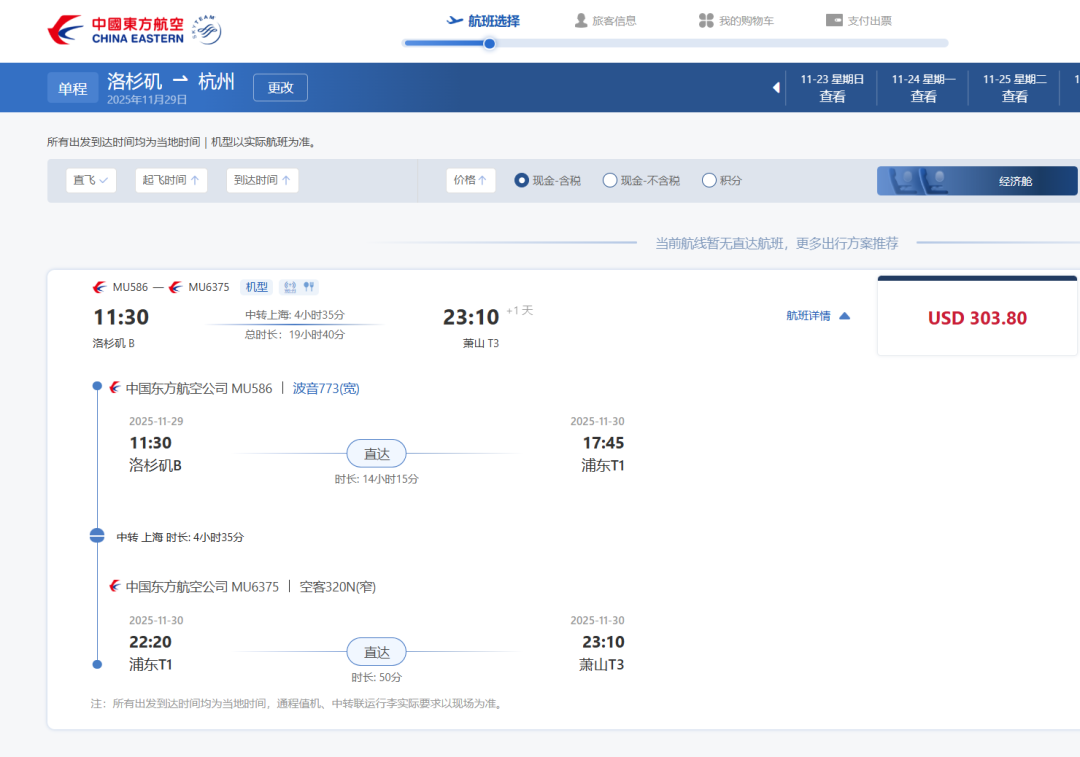Click the previous dates left arrow
Image resolution: width=1080 pixels, height=757 pixels.
tap(776, 88)
